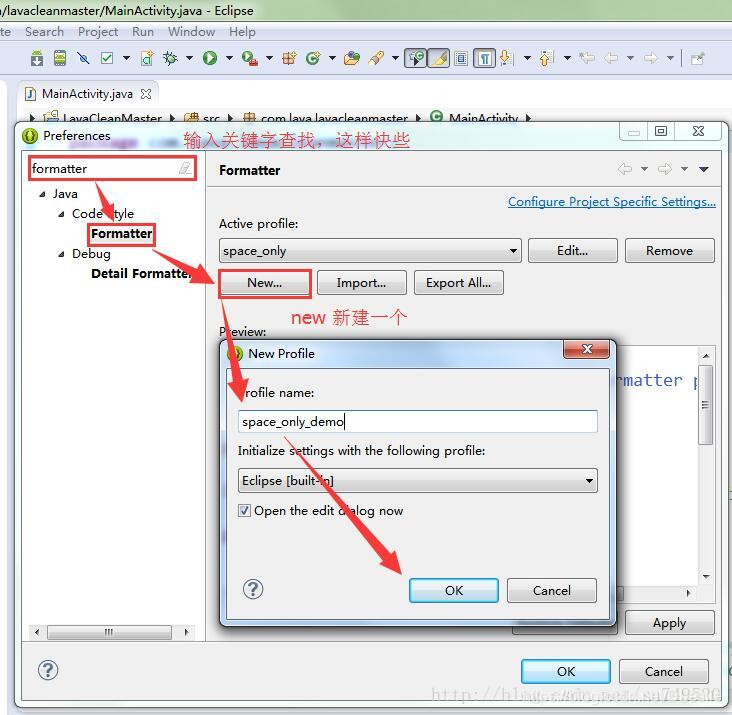The height and width of the screenshot is (715, 732).
Task: Close the MainActivity.java editor tab
Action: click(146, 94)
